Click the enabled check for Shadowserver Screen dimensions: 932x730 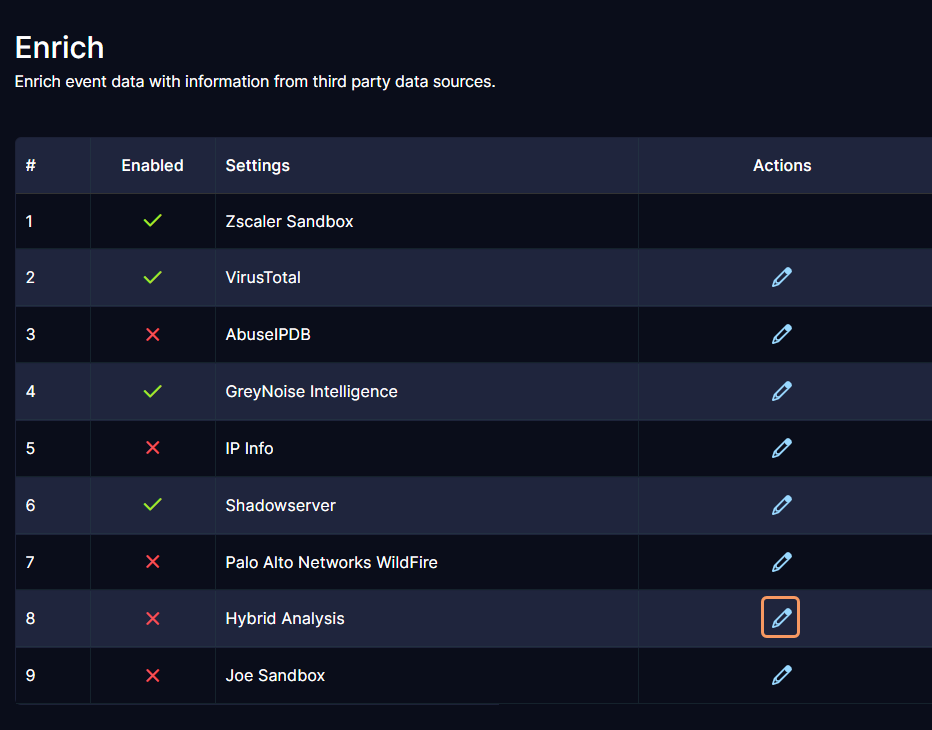click(153, 505)
